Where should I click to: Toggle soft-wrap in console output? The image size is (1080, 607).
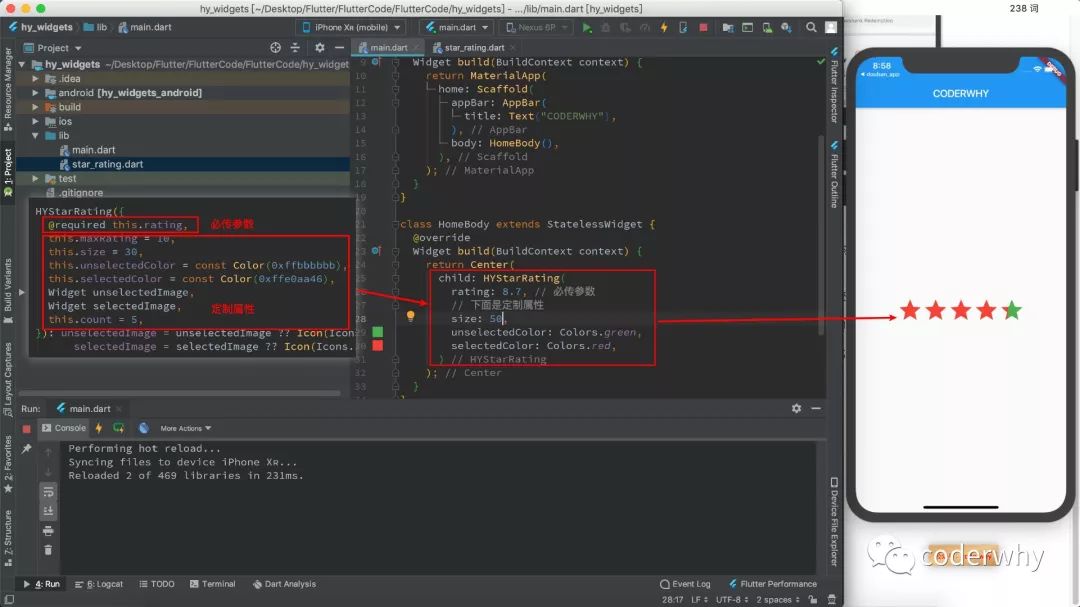[x=48, y=492]
